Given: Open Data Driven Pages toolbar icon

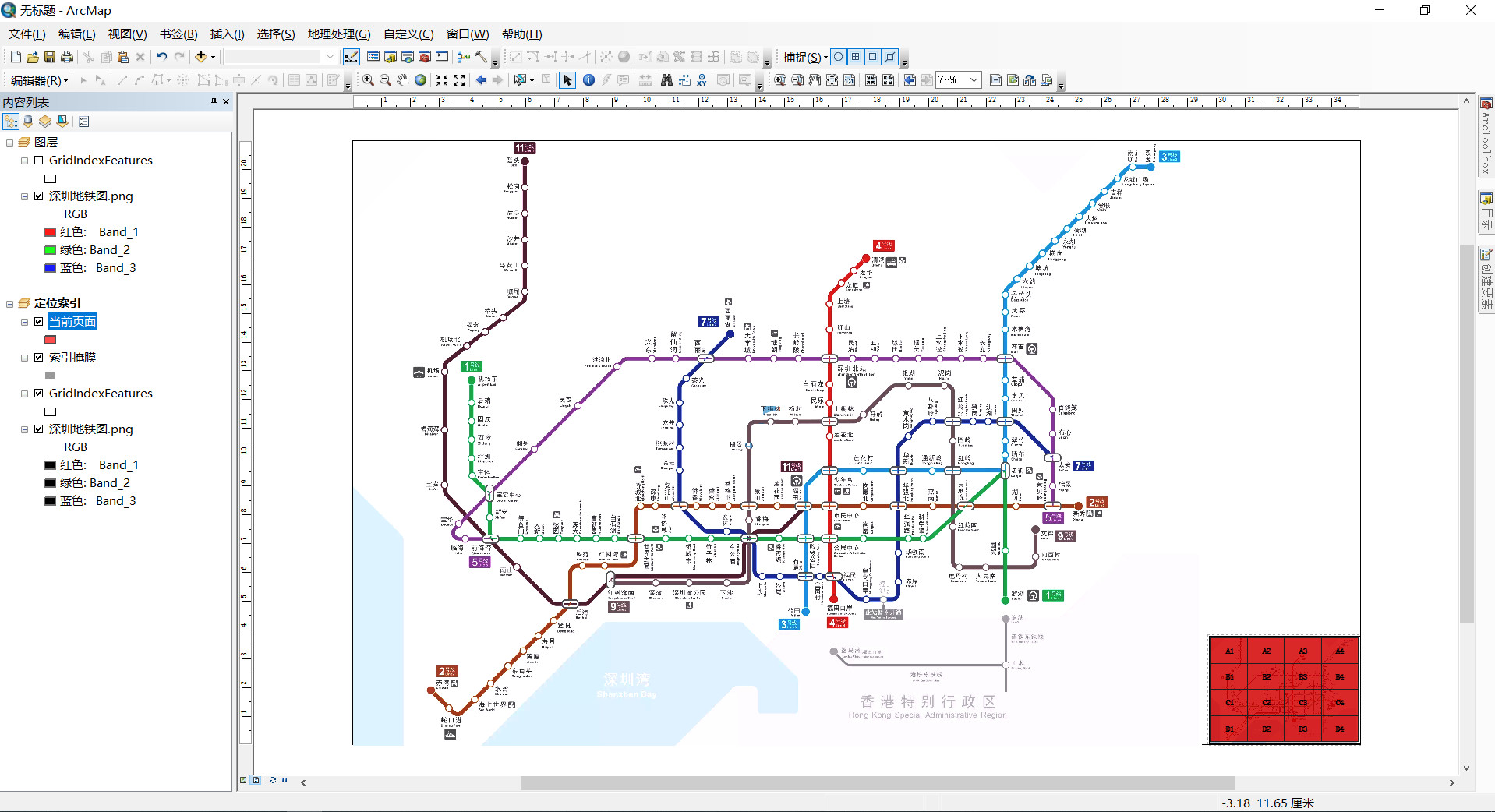Looking at the screenshot, I should click(1047, 80).
